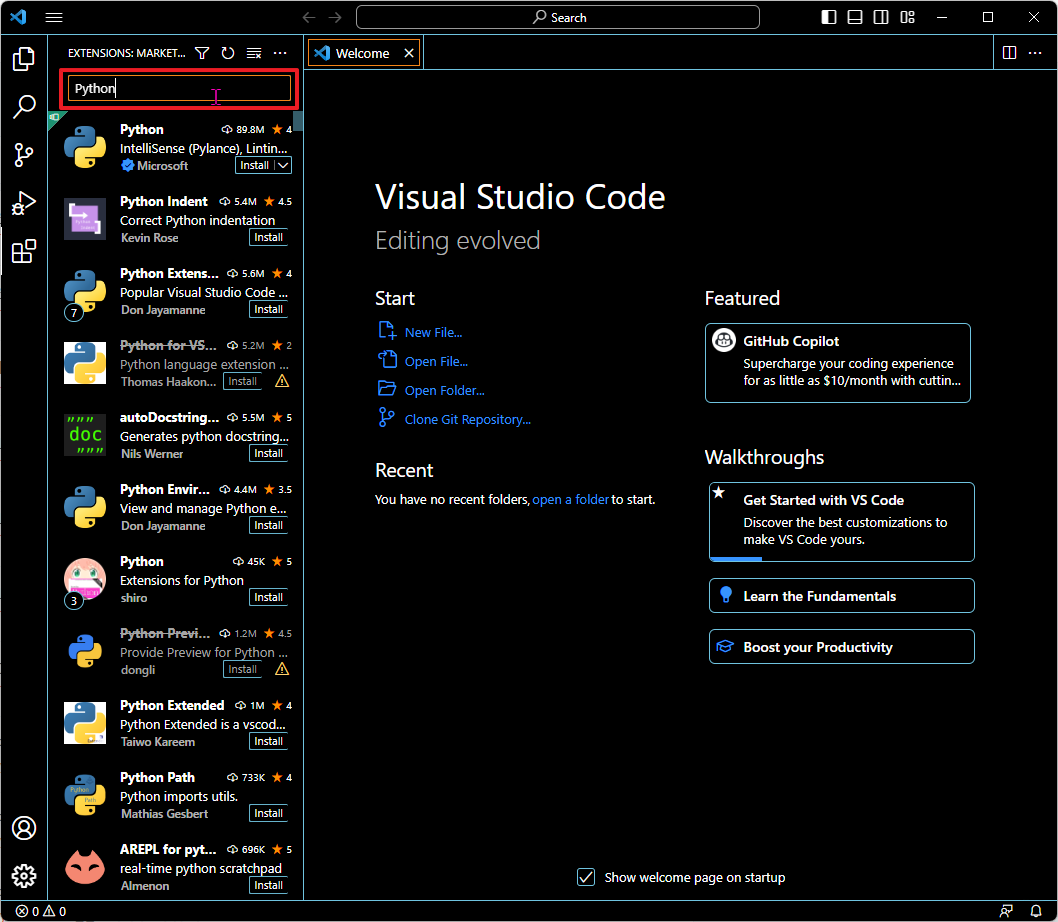The height and width of the screenshot is (922, 1058).
Task: Click the AREPL for python cat icon
Action: tap(85, 867)
